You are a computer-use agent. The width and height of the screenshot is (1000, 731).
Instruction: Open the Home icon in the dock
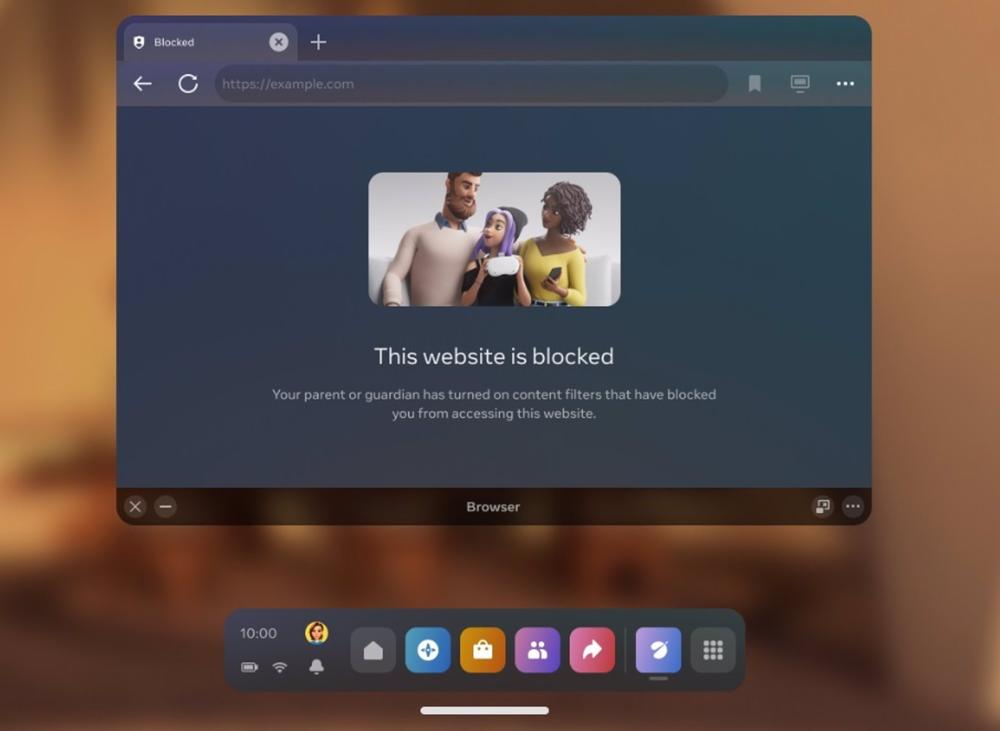373,651
